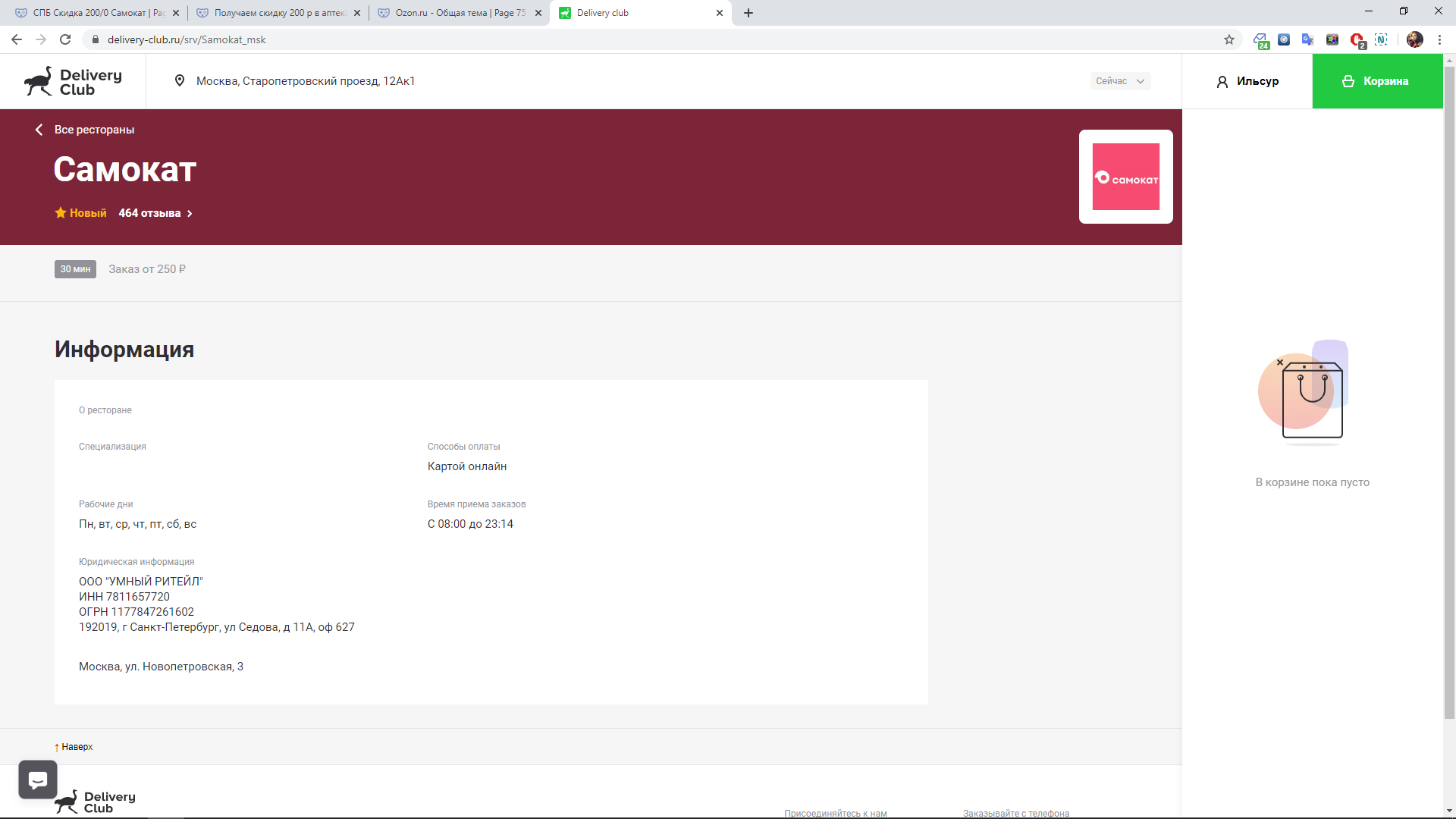Click the Пн, вт, ср working days text
The image size is (1456, 819).
(137, 524)
